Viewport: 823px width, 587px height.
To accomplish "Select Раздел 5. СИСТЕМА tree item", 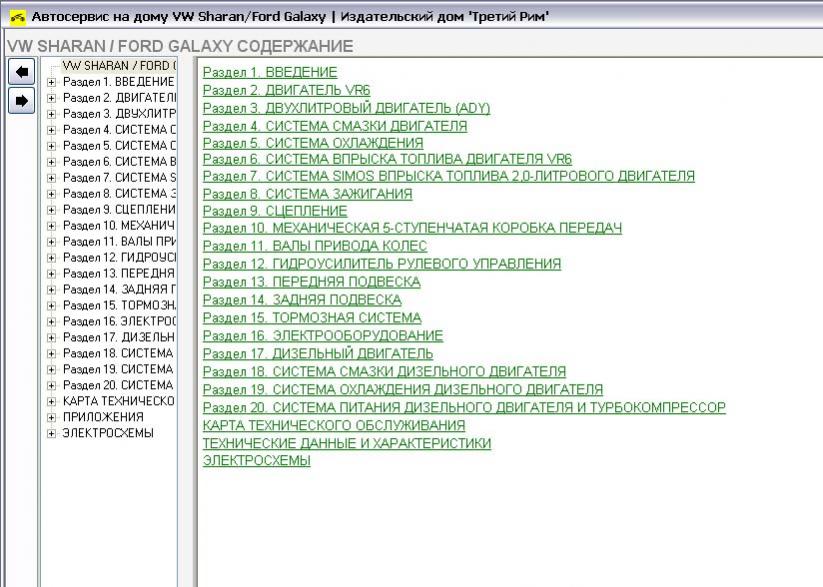I will (x=120, y=145).
